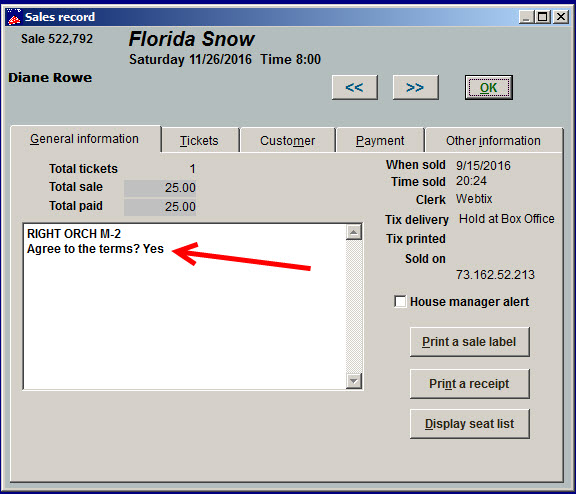576x494 pixels.
Task: Show the Other information tab
Action: tap(493, 141)
